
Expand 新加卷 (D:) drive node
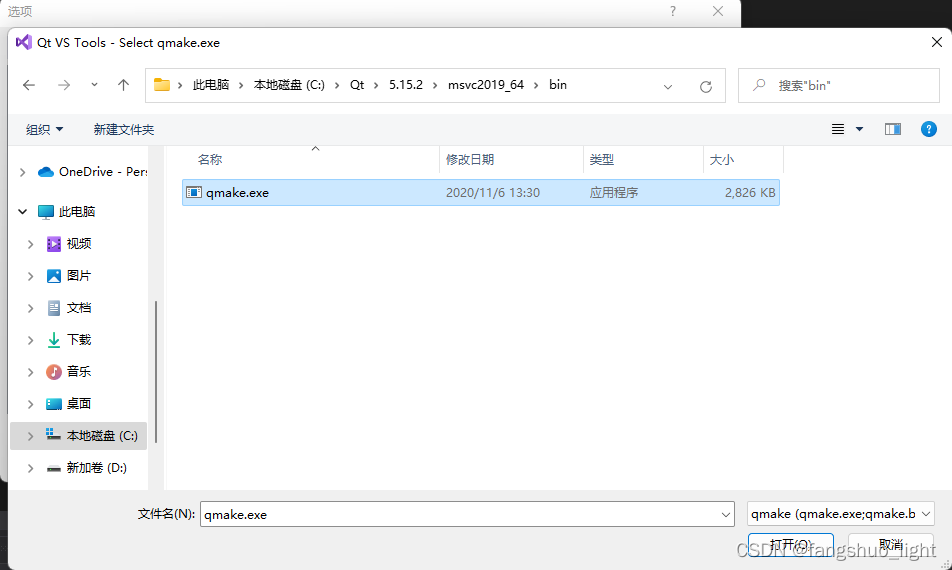coord(30,468)
